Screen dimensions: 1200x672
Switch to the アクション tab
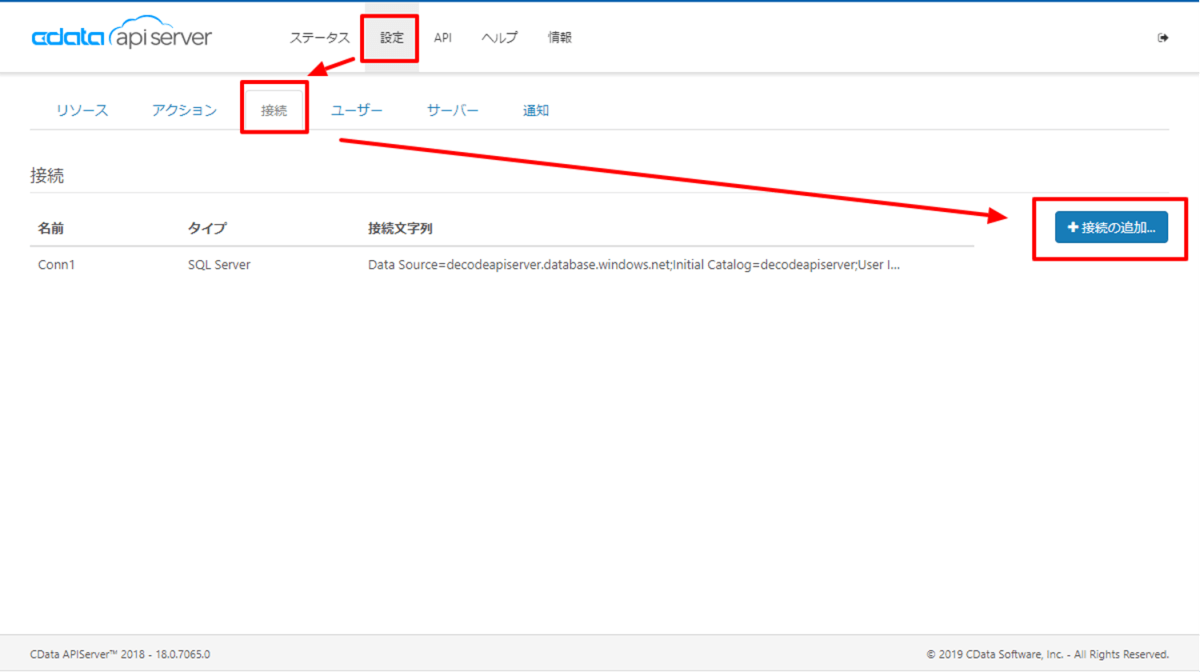click(184, 110)
